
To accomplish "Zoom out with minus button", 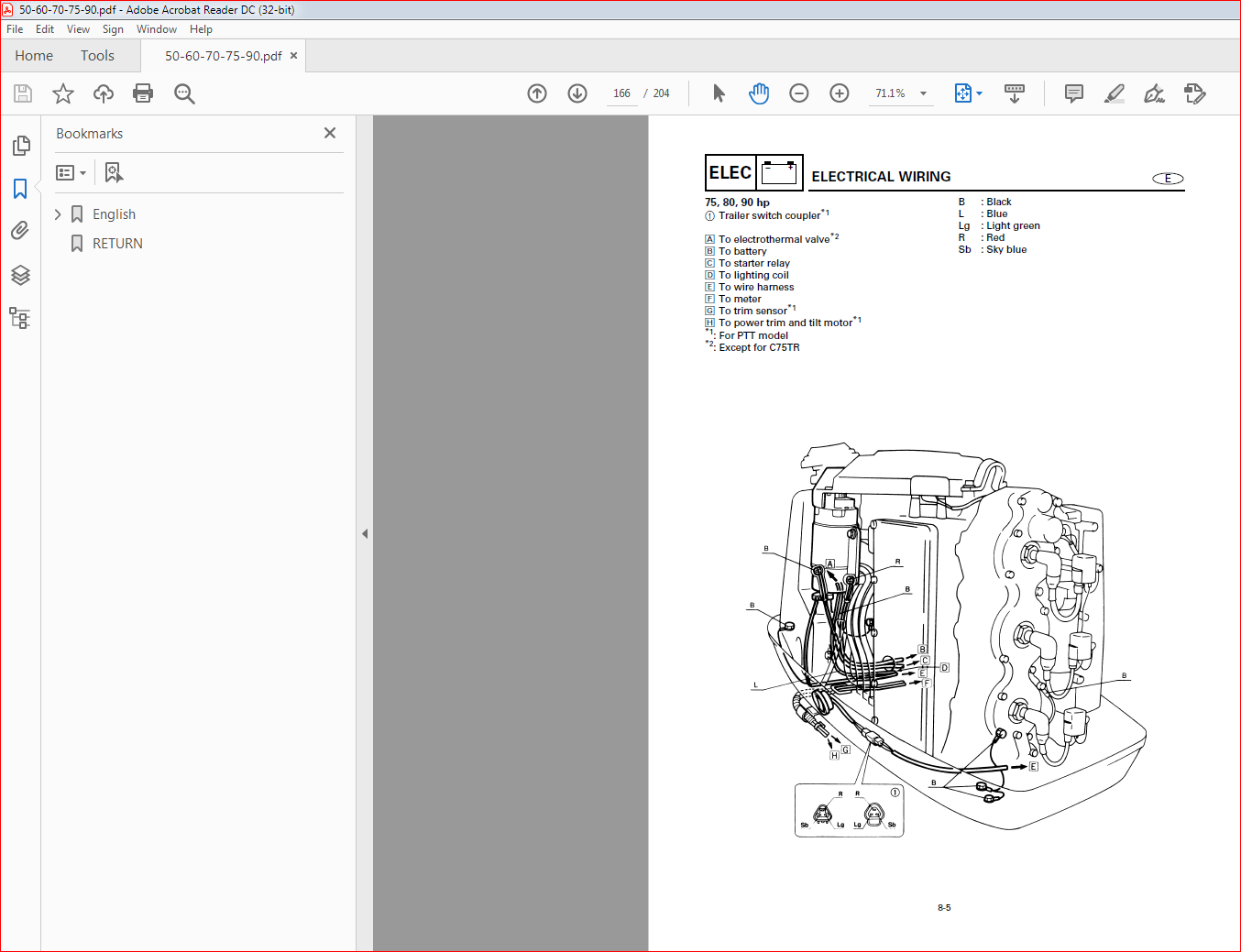I will (x=799, y=93).
